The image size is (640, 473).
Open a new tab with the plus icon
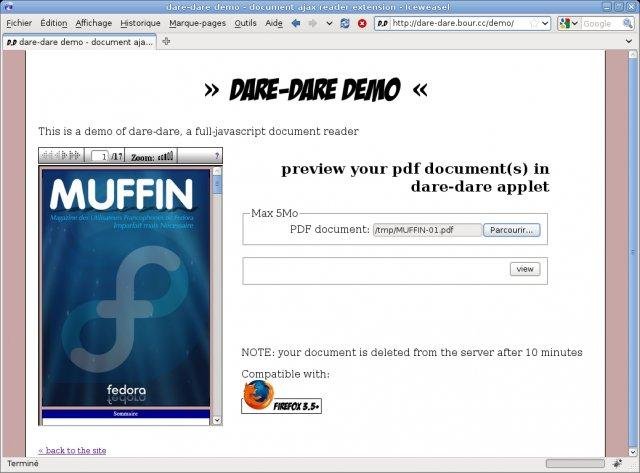pos(166,42)
